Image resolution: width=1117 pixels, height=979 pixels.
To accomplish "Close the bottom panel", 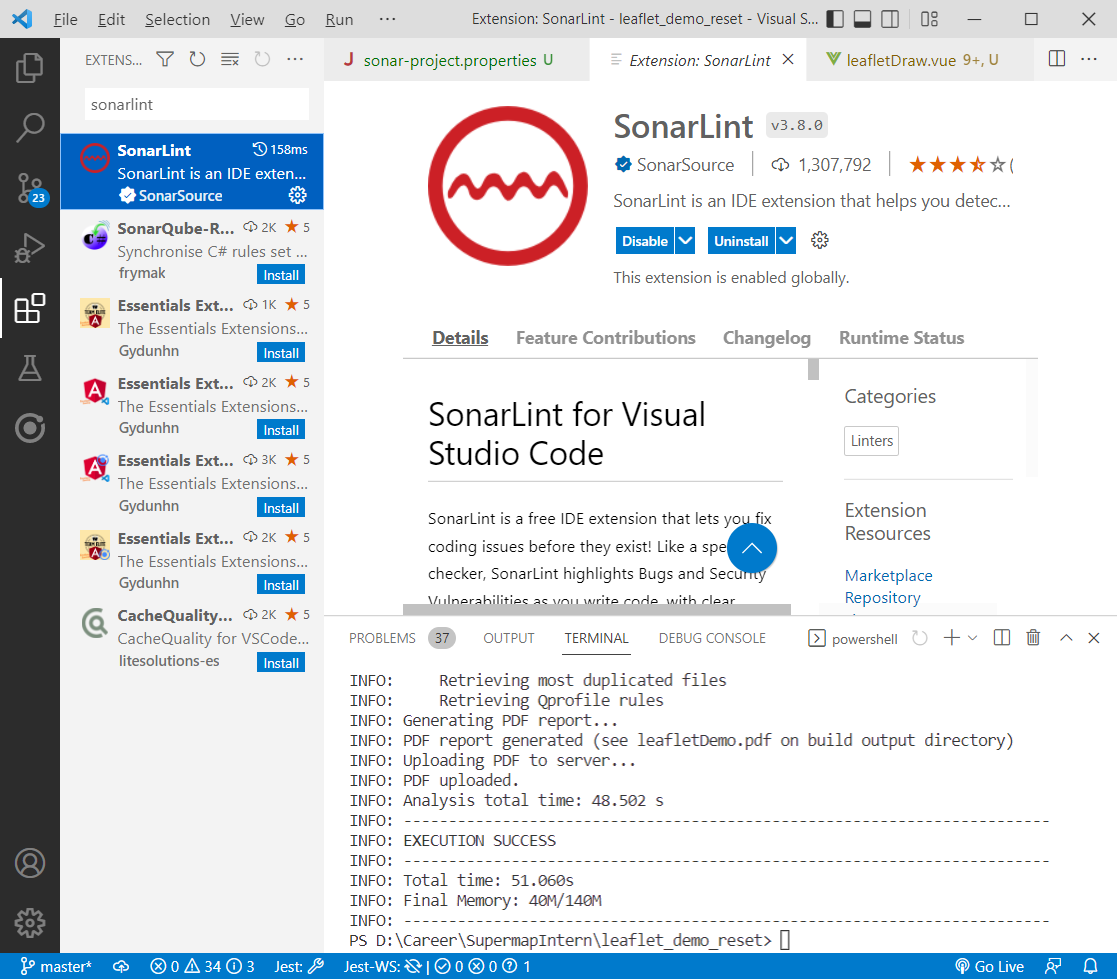I will coord(1094,638).
